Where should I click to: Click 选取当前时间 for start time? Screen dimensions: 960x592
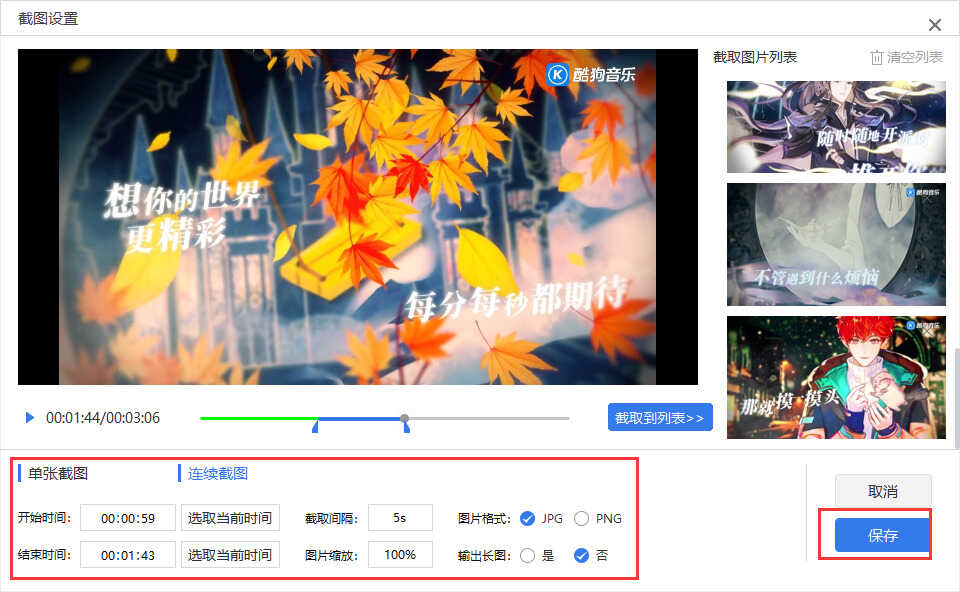pos(230,518)
